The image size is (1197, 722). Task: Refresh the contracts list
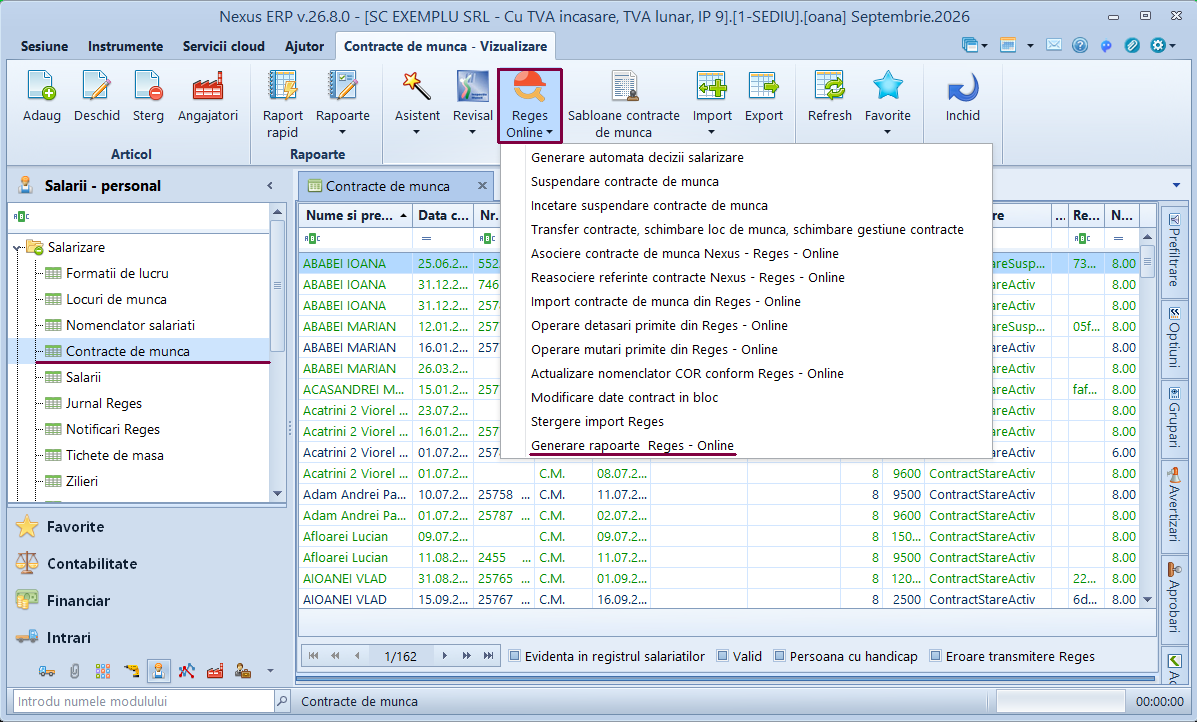point(830,96)
